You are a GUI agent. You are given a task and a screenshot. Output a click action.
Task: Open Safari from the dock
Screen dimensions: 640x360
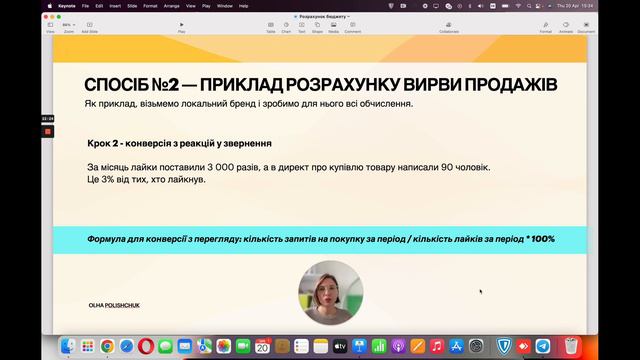click(127, 347)
